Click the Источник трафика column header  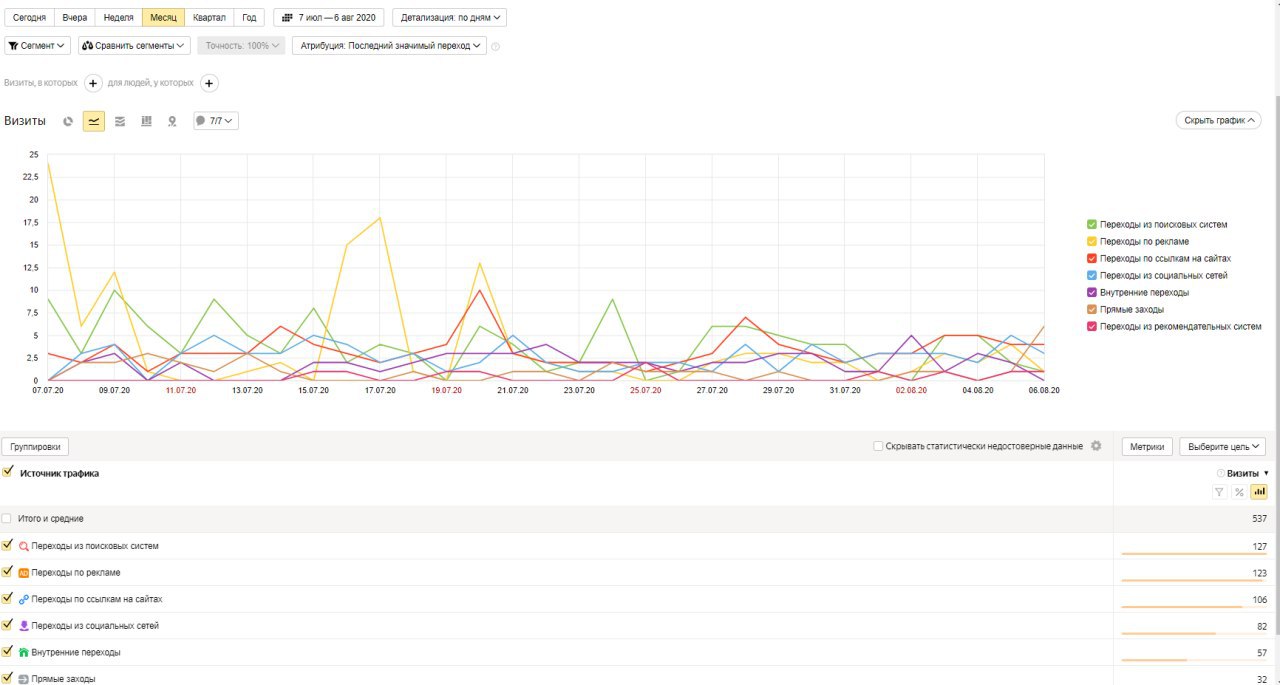pyautogui.click(x=59, y=473)
